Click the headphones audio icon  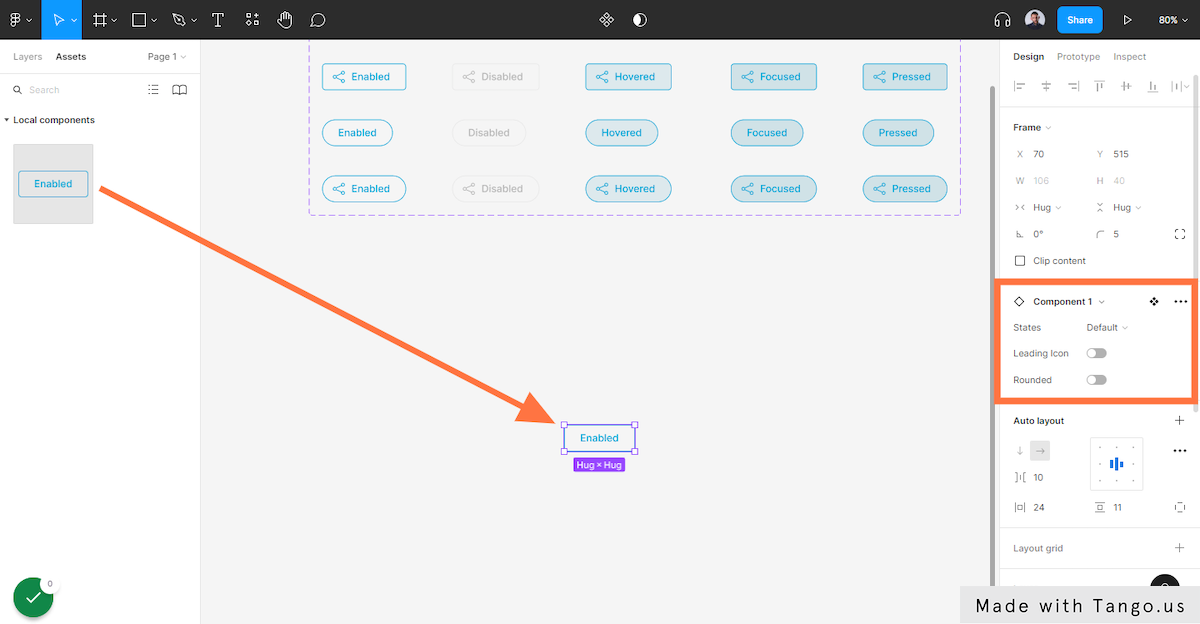click(x=1002, y=20)
